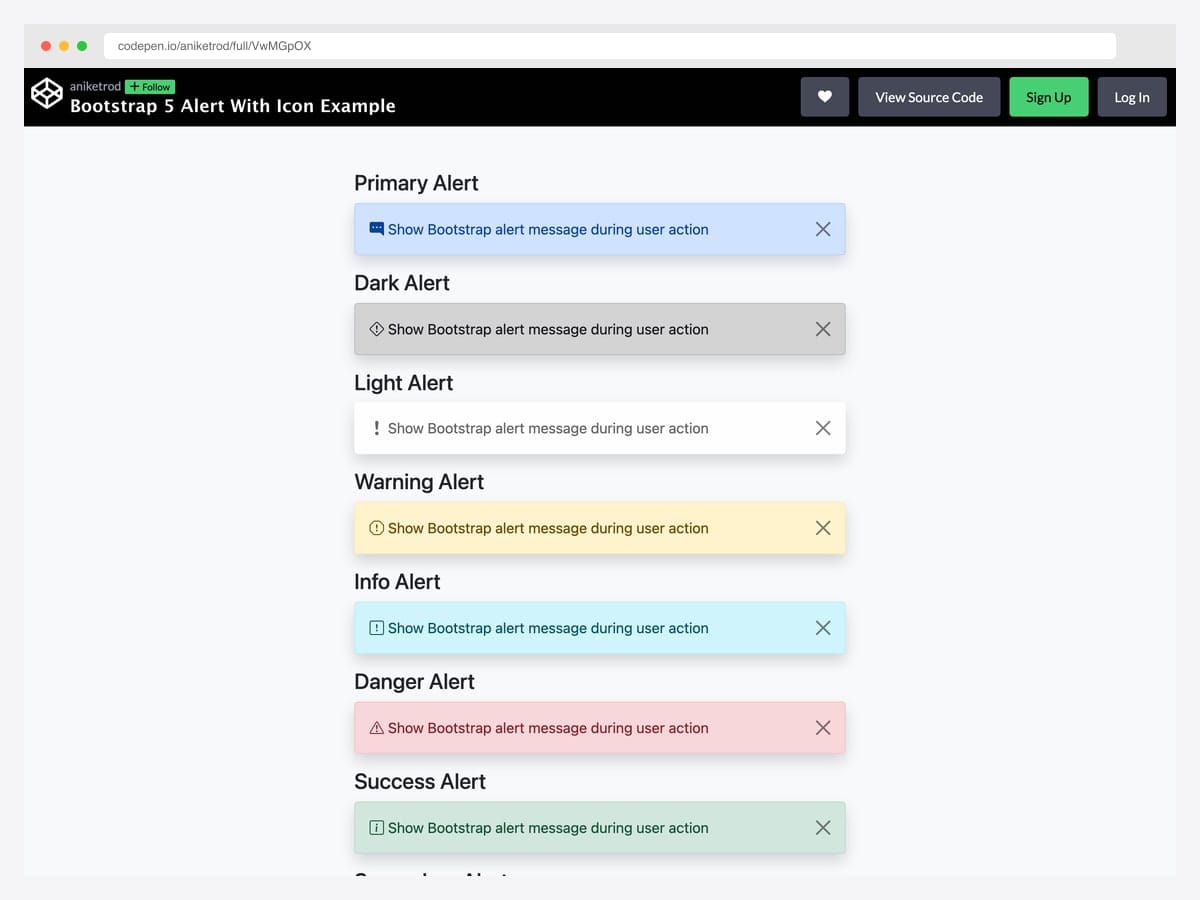The image size is (1200, 900).
Task: Click the red window close dot
Action: (46, 46)
